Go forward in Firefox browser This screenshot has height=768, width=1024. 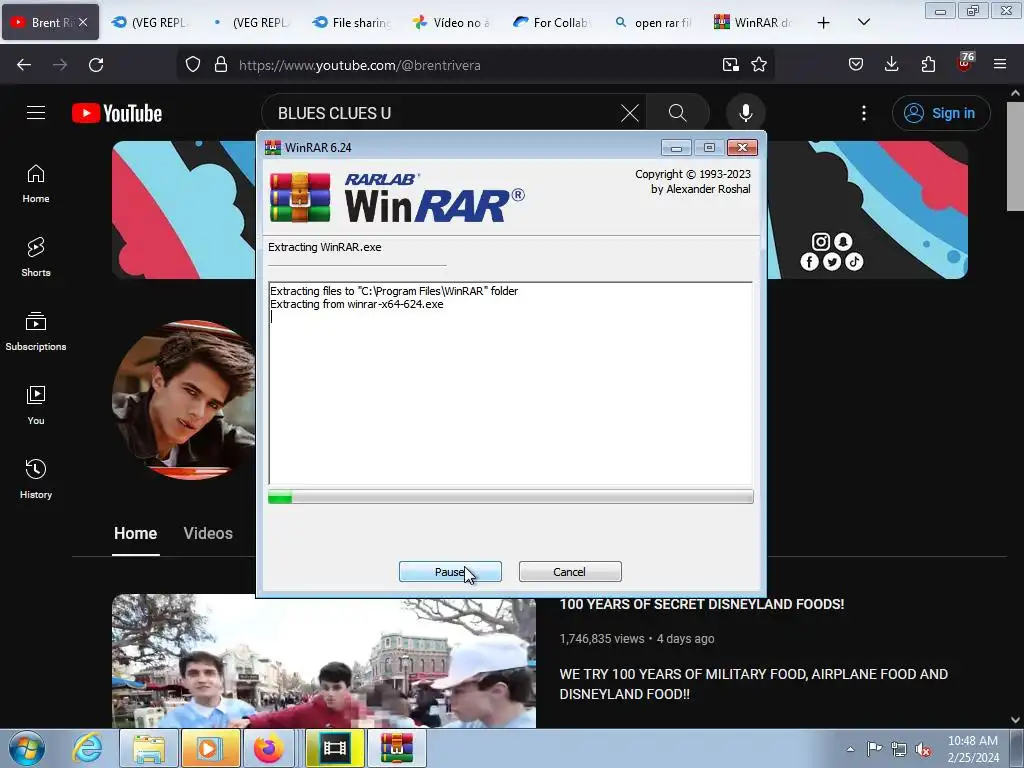coord(60,65)
